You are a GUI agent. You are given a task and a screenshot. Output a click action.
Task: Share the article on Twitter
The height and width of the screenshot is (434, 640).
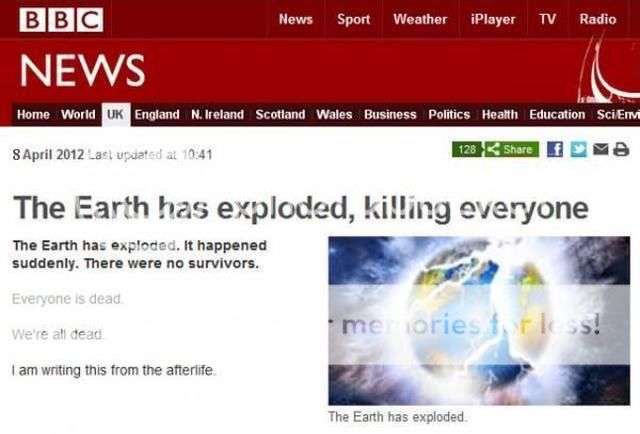click(x=578, y=149)
